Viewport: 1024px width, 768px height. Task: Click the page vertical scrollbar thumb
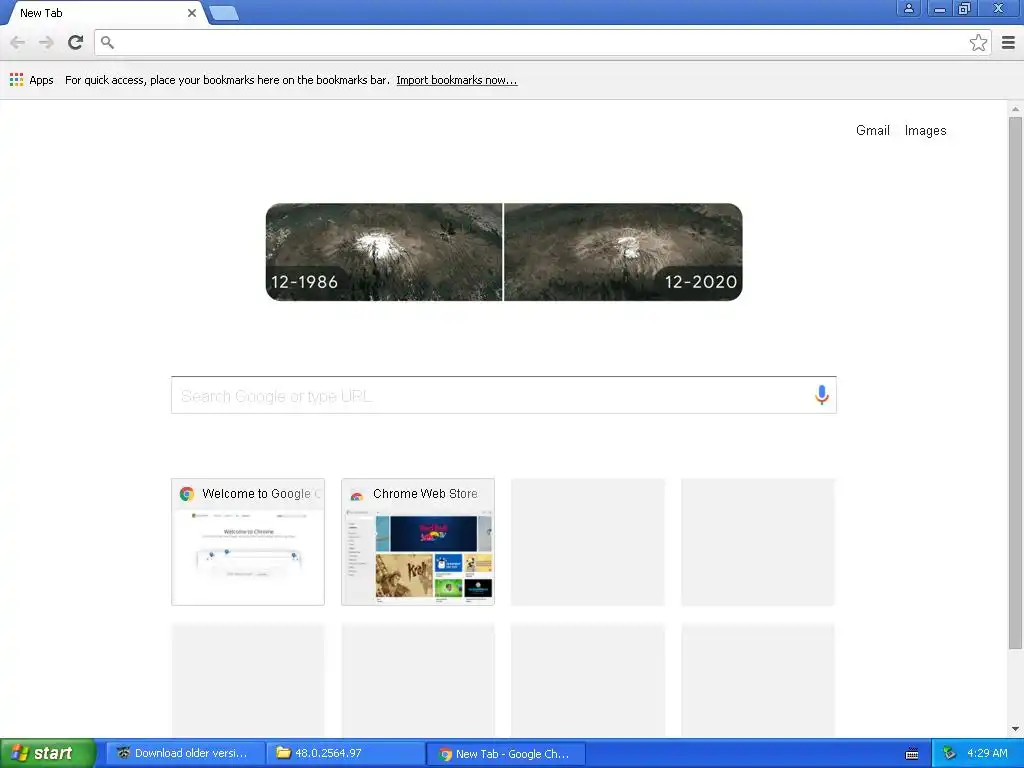1014,383
